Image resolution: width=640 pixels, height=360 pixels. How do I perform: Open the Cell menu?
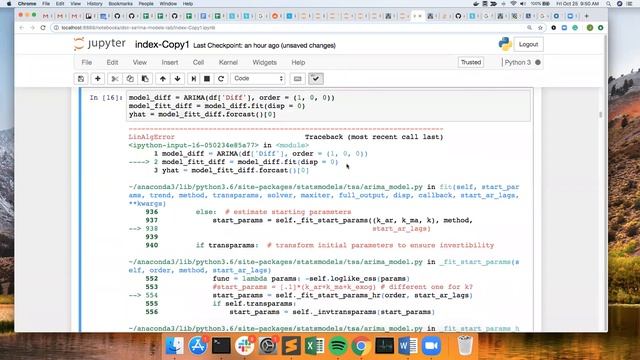pos(198,62)
